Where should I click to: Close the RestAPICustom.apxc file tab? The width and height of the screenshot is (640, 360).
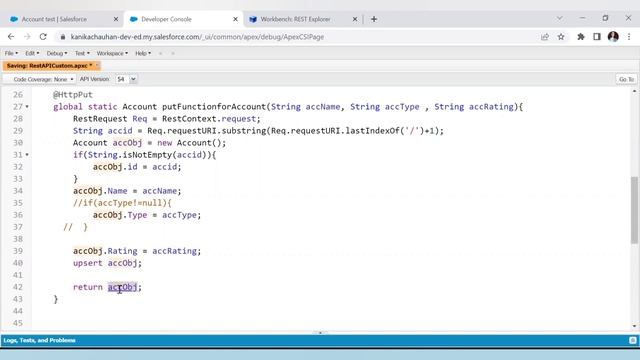(97, 66)
